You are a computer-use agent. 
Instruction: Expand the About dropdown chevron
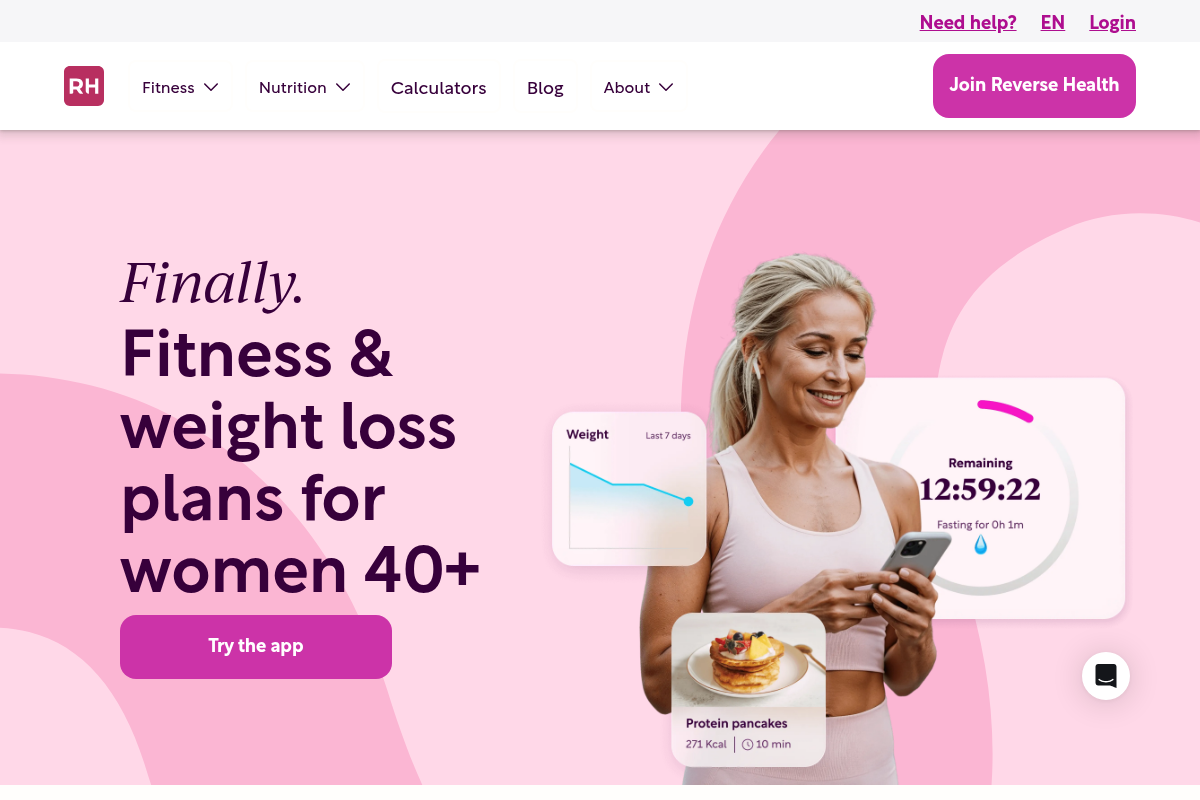[x=666, y=87]
